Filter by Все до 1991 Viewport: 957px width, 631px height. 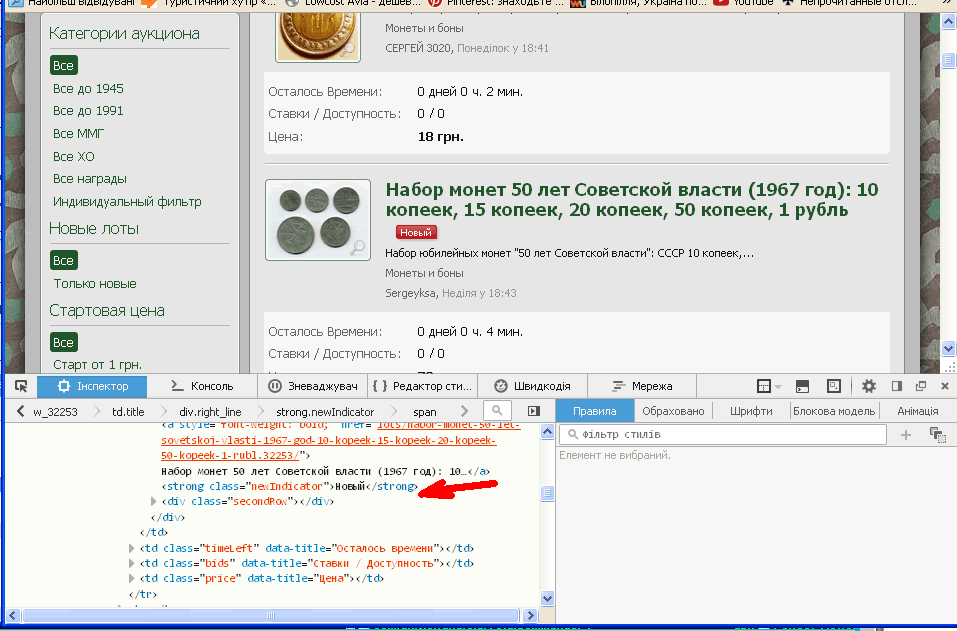[x=88, y=110]
